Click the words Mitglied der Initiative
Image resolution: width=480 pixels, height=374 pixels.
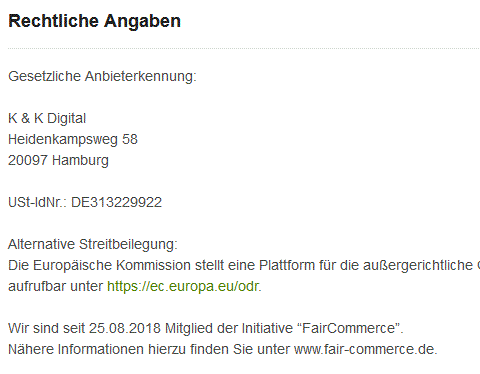tap(229, 328)
